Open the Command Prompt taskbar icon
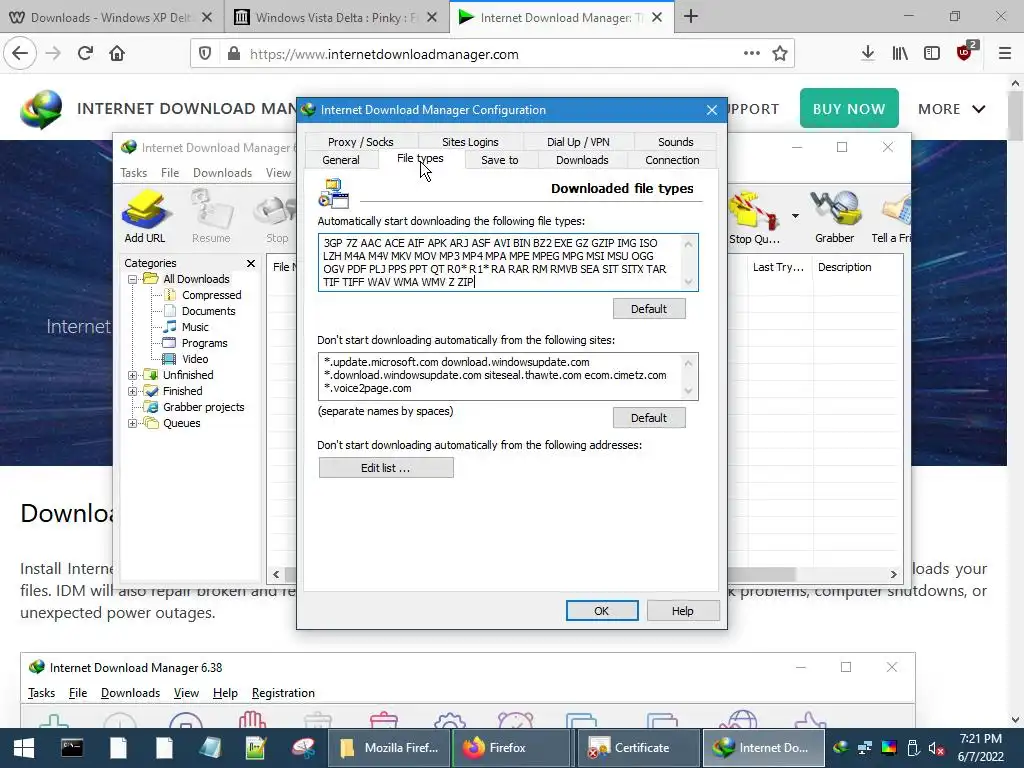This screenshot has height=768, width=1024. coord(72,748)
